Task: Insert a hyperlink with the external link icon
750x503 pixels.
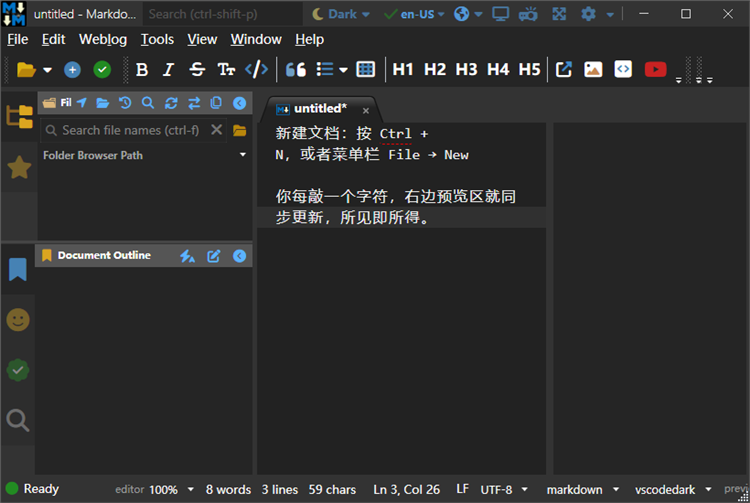Action: coord(563,70)
